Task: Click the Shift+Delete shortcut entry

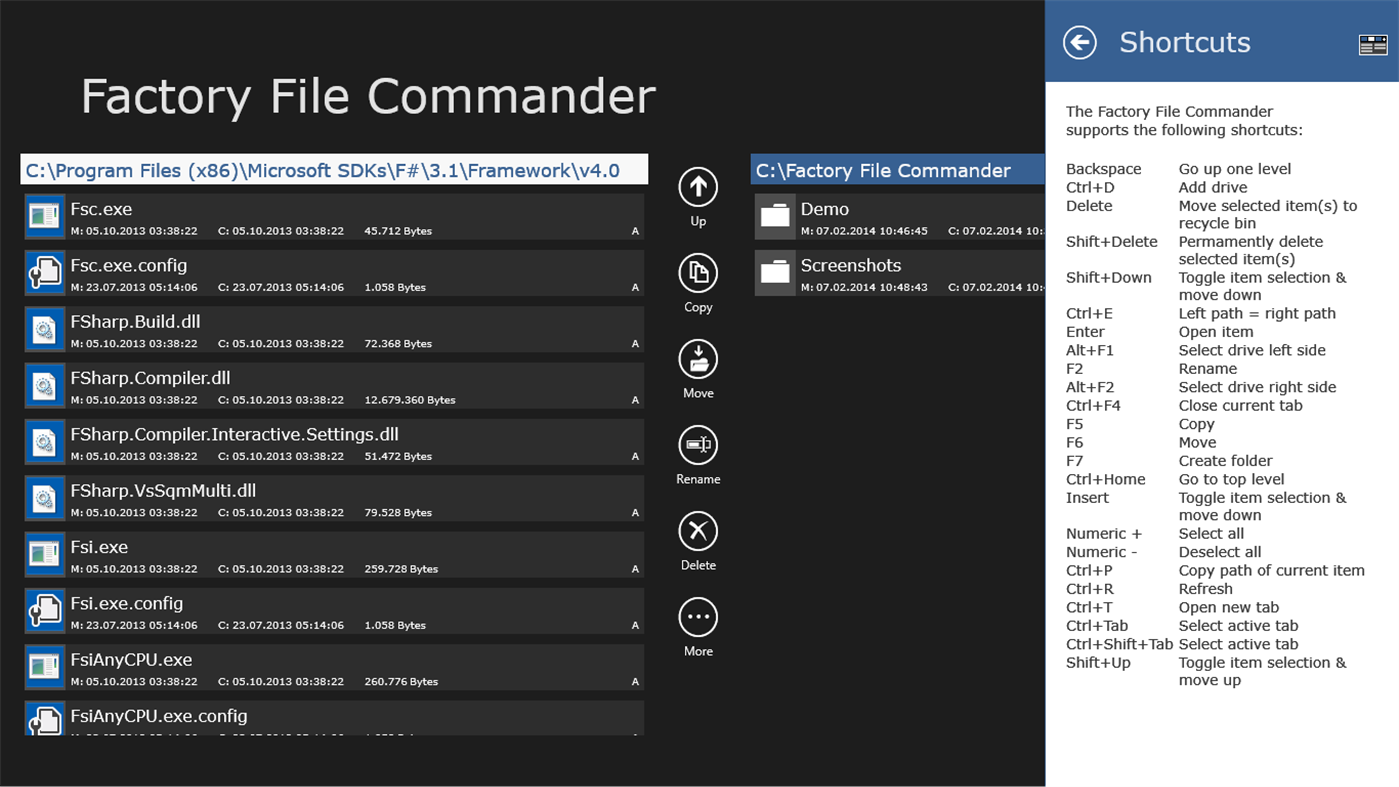Action: click(1112, 242)
